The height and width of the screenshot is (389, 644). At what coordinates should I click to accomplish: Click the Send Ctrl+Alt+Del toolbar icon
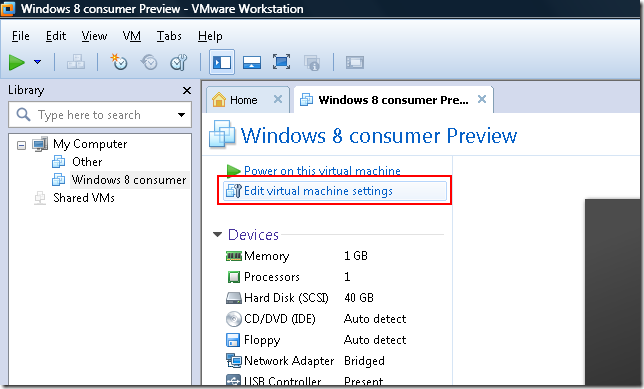[76, 62]
